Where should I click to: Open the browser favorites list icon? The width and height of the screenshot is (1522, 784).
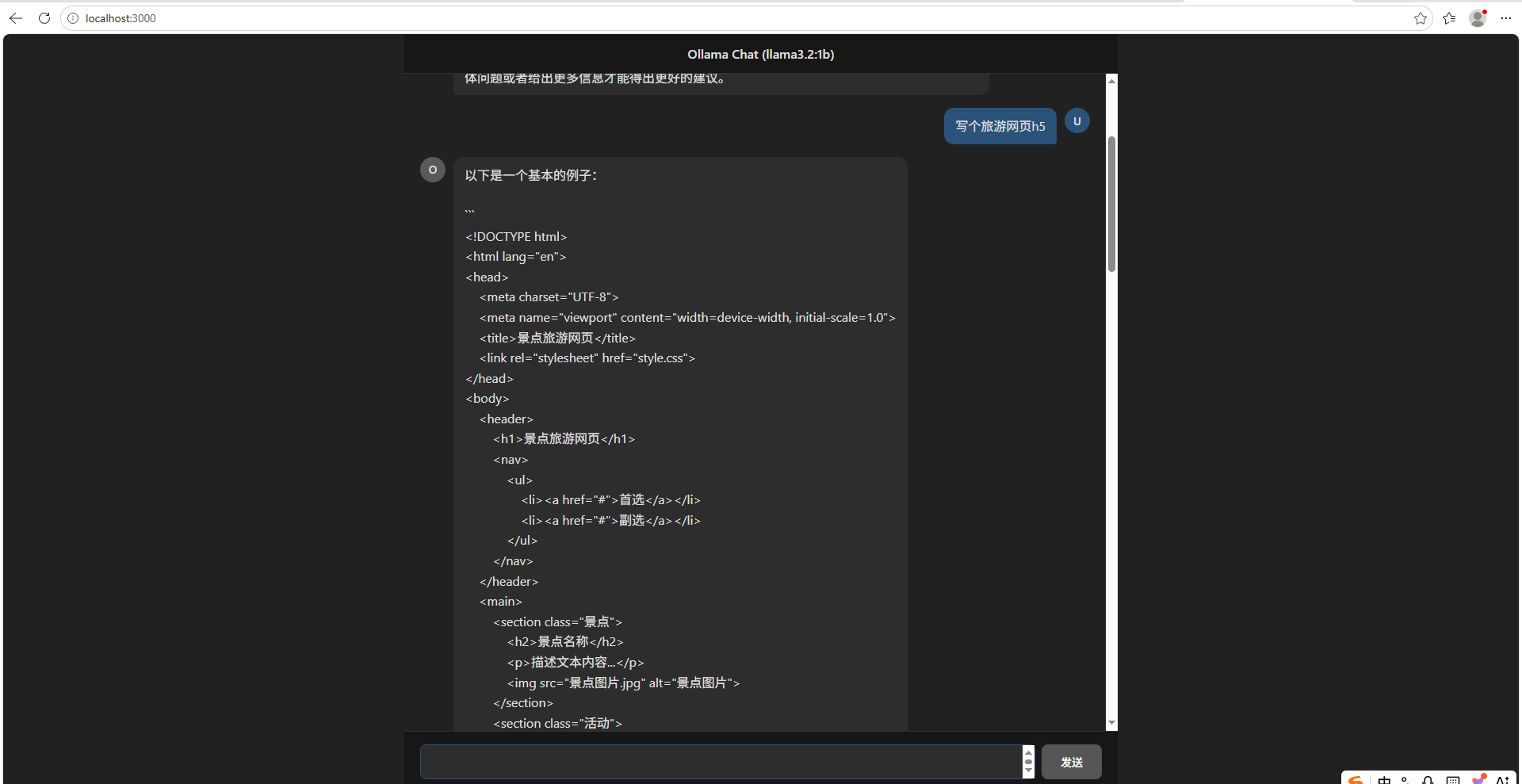[1449, 18]
